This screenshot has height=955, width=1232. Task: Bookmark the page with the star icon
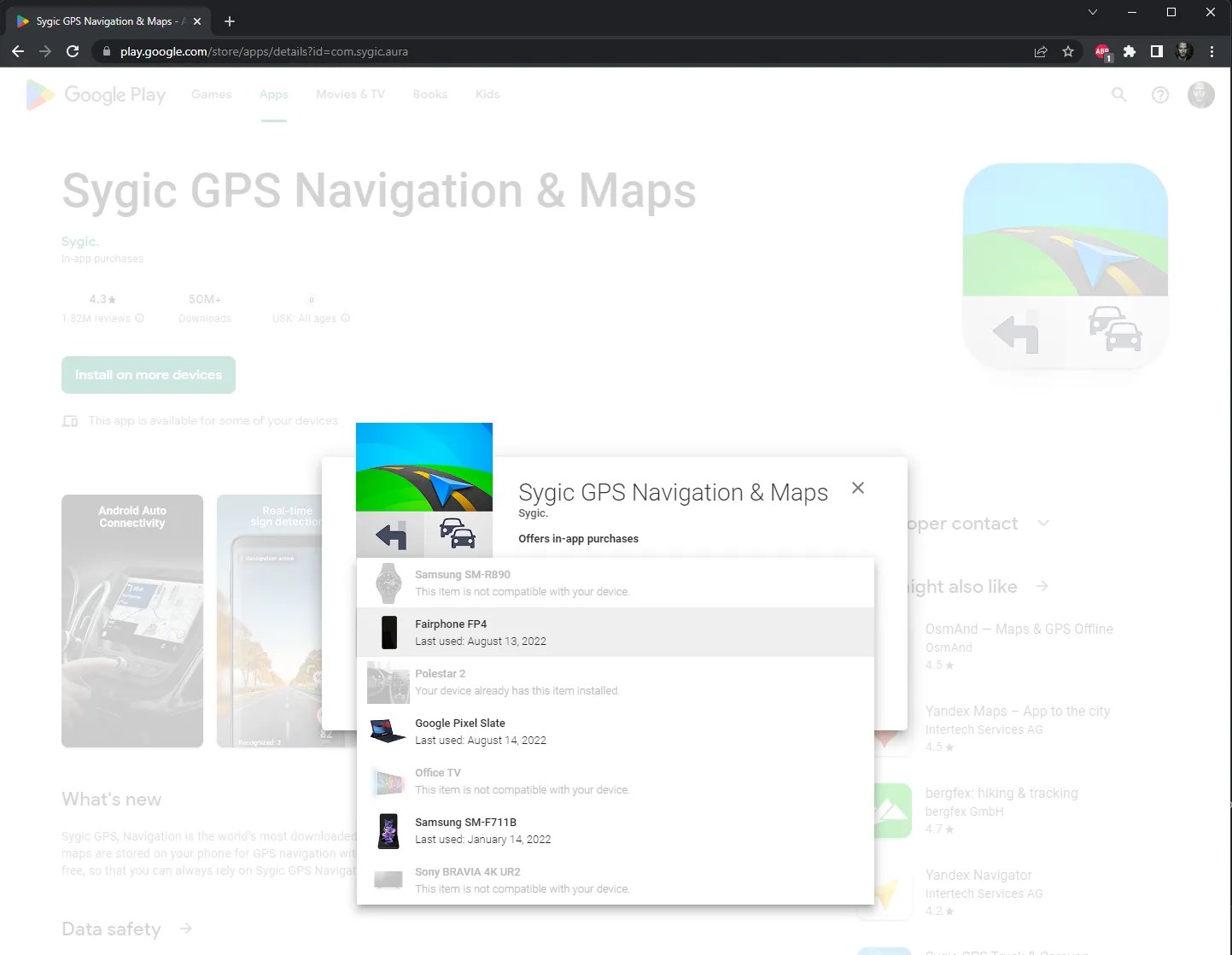point(1068,51)
